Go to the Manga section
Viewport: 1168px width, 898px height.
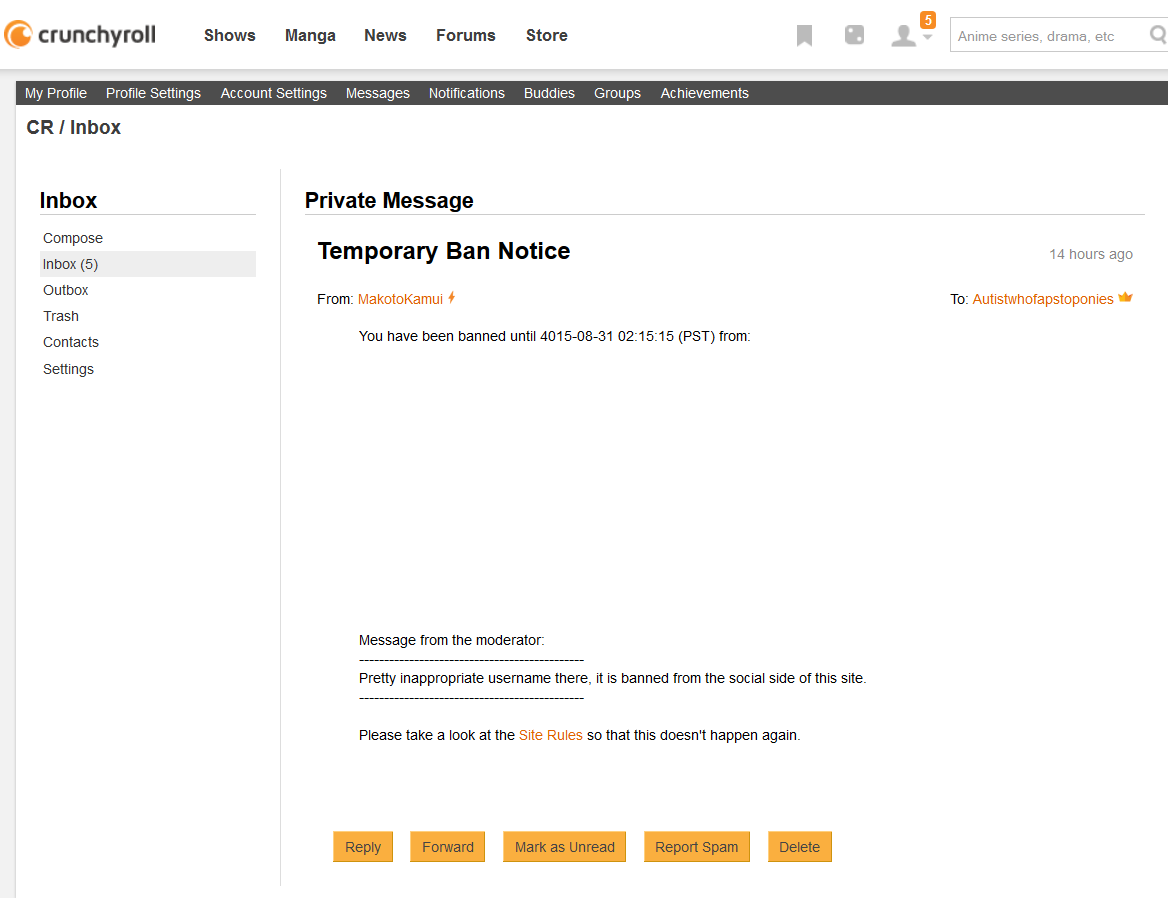(310, 35)
